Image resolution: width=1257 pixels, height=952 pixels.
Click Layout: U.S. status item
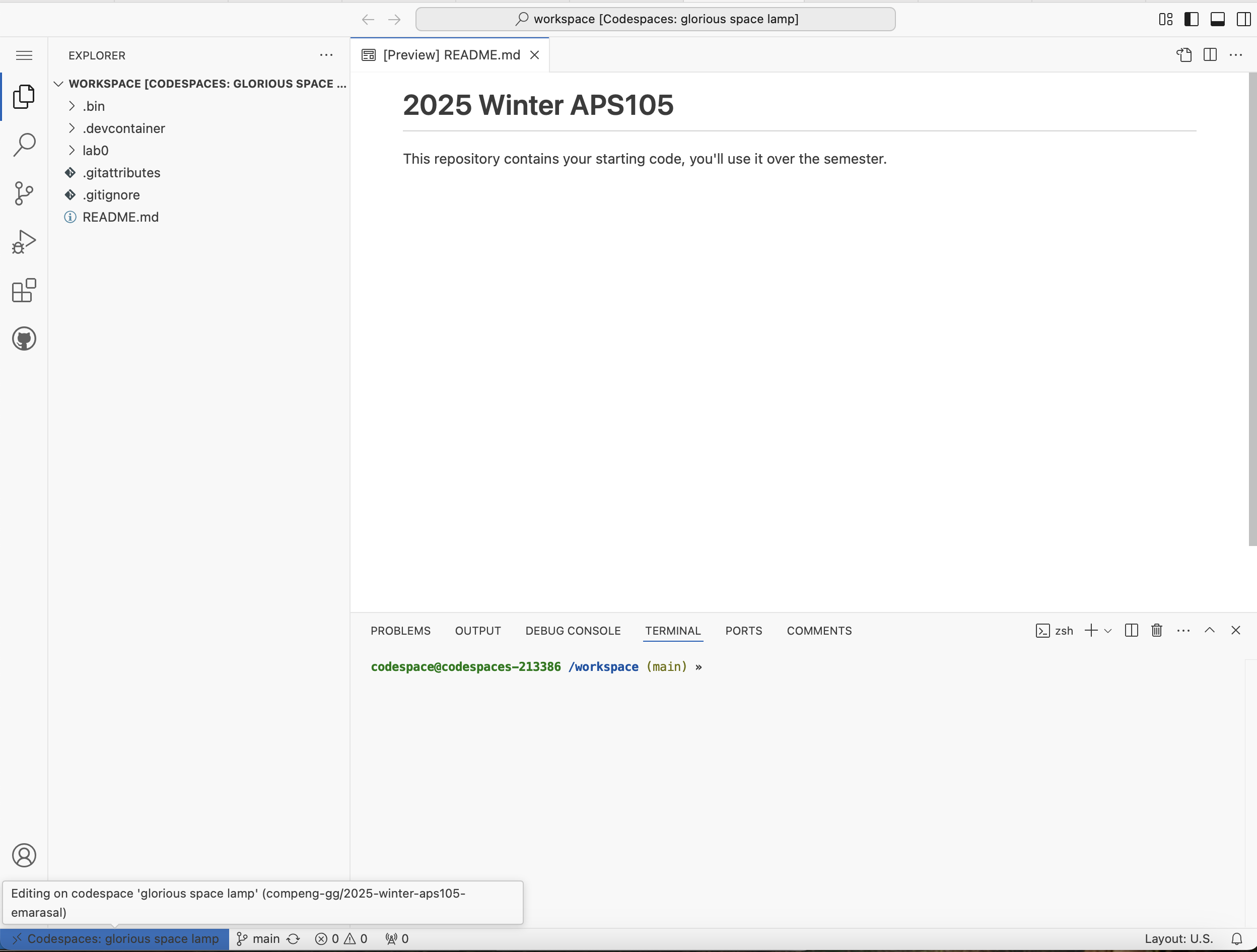click(x=1178, y=939)
